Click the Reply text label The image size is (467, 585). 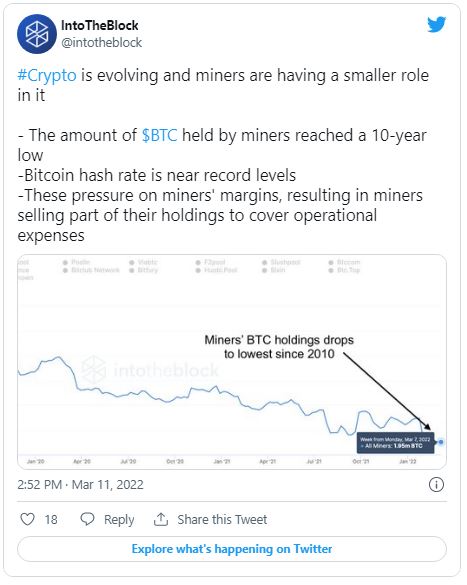click(119, 519)
